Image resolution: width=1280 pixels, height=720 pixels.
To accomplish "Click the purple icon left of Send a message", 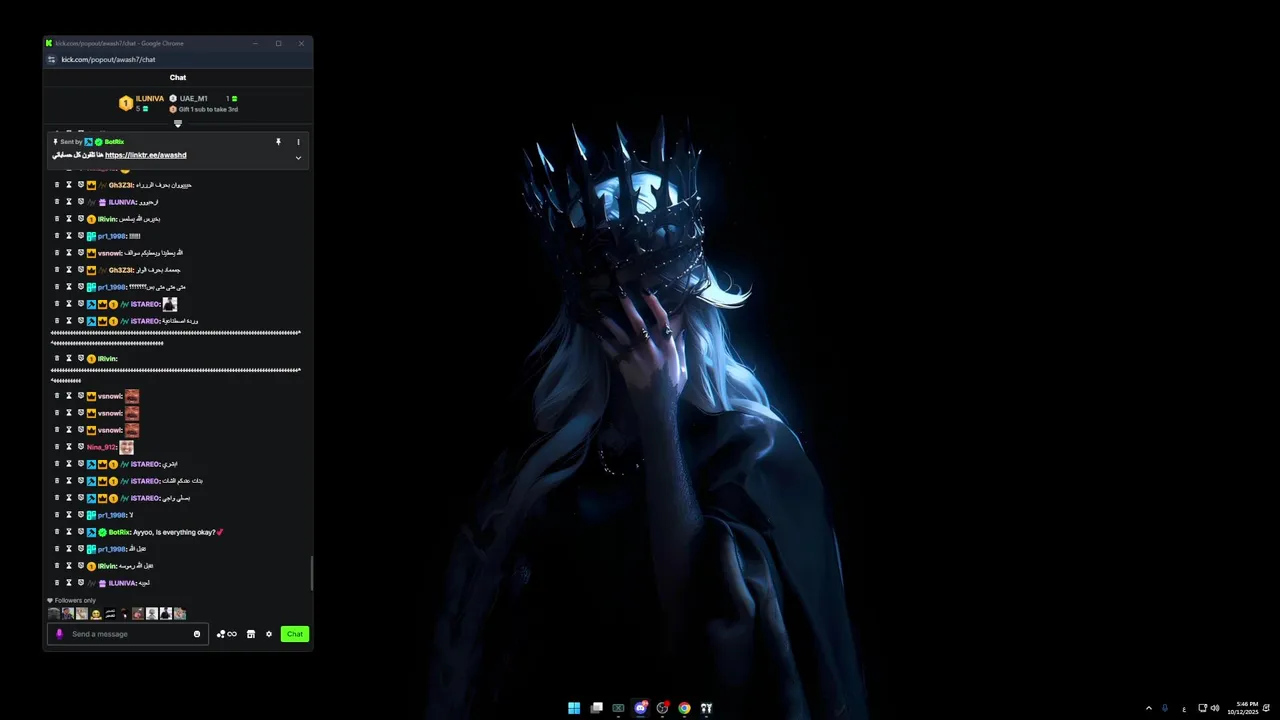I will coord(59,634).
